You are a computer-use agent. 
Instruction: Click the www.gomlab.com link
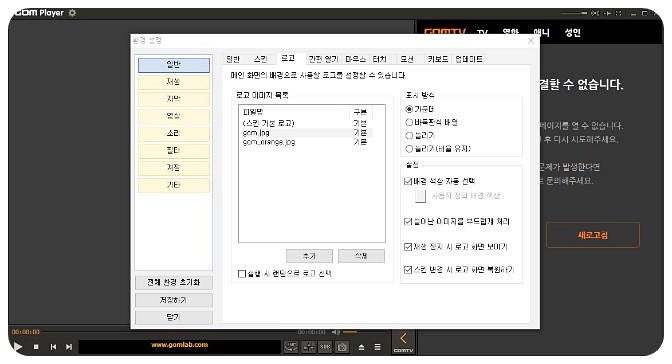pyautogui.click(x=180, y=345)
